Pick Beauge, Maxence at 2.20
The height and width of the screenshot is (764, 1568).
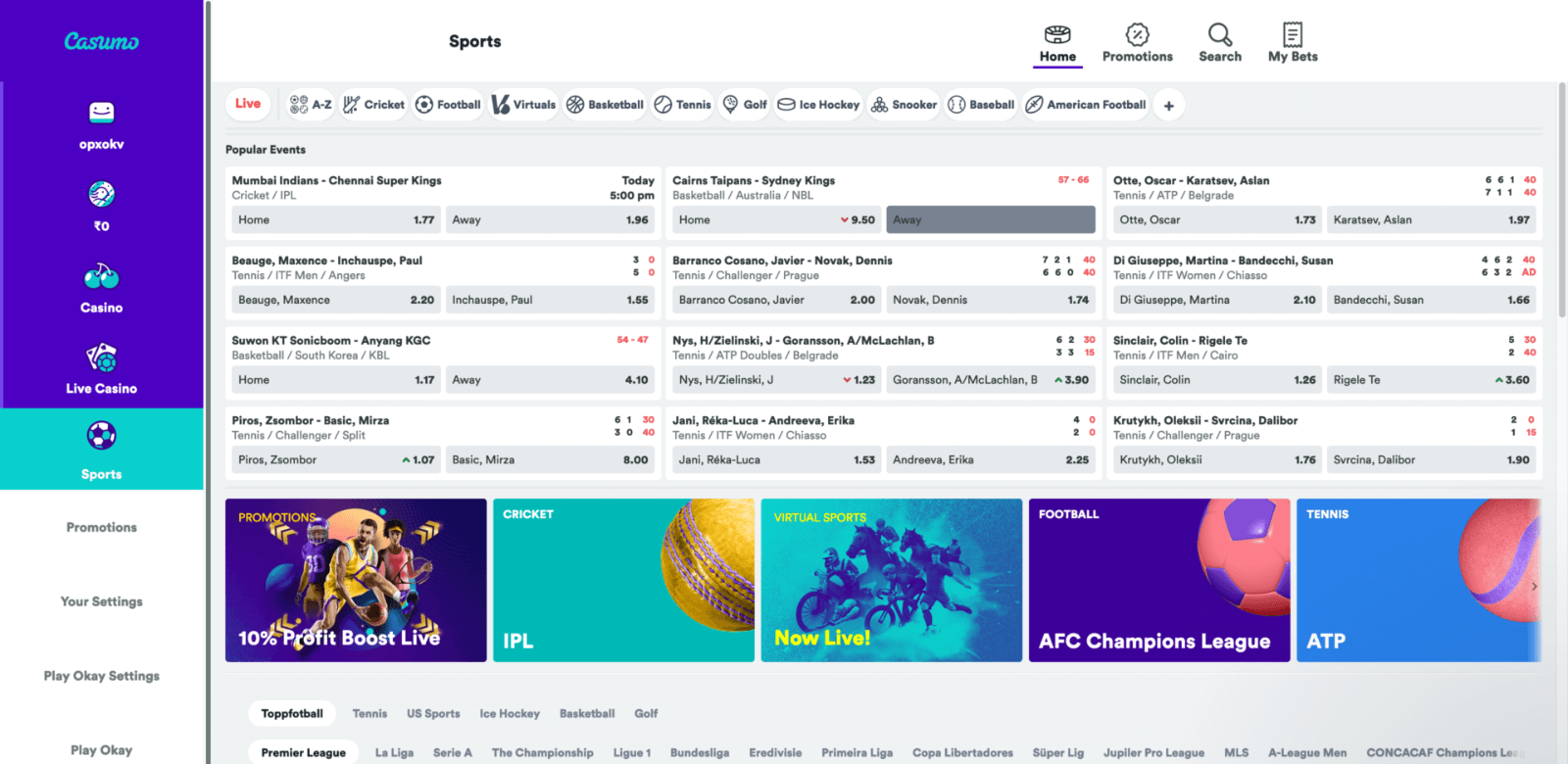click(x=336, y=300)
